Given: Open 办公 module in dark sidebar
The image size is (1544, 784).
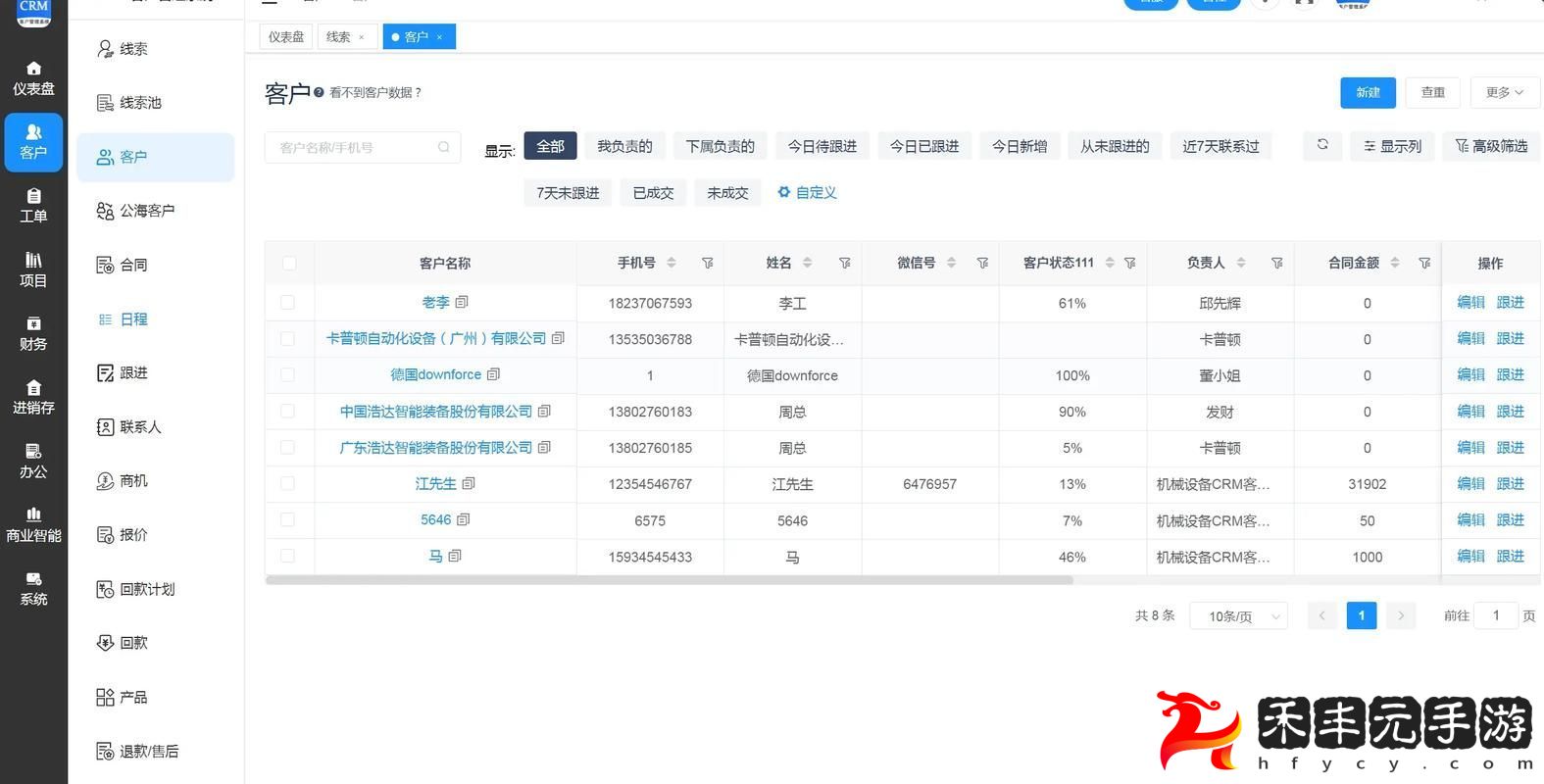Looking at the screenshot, I should (33, 461).
